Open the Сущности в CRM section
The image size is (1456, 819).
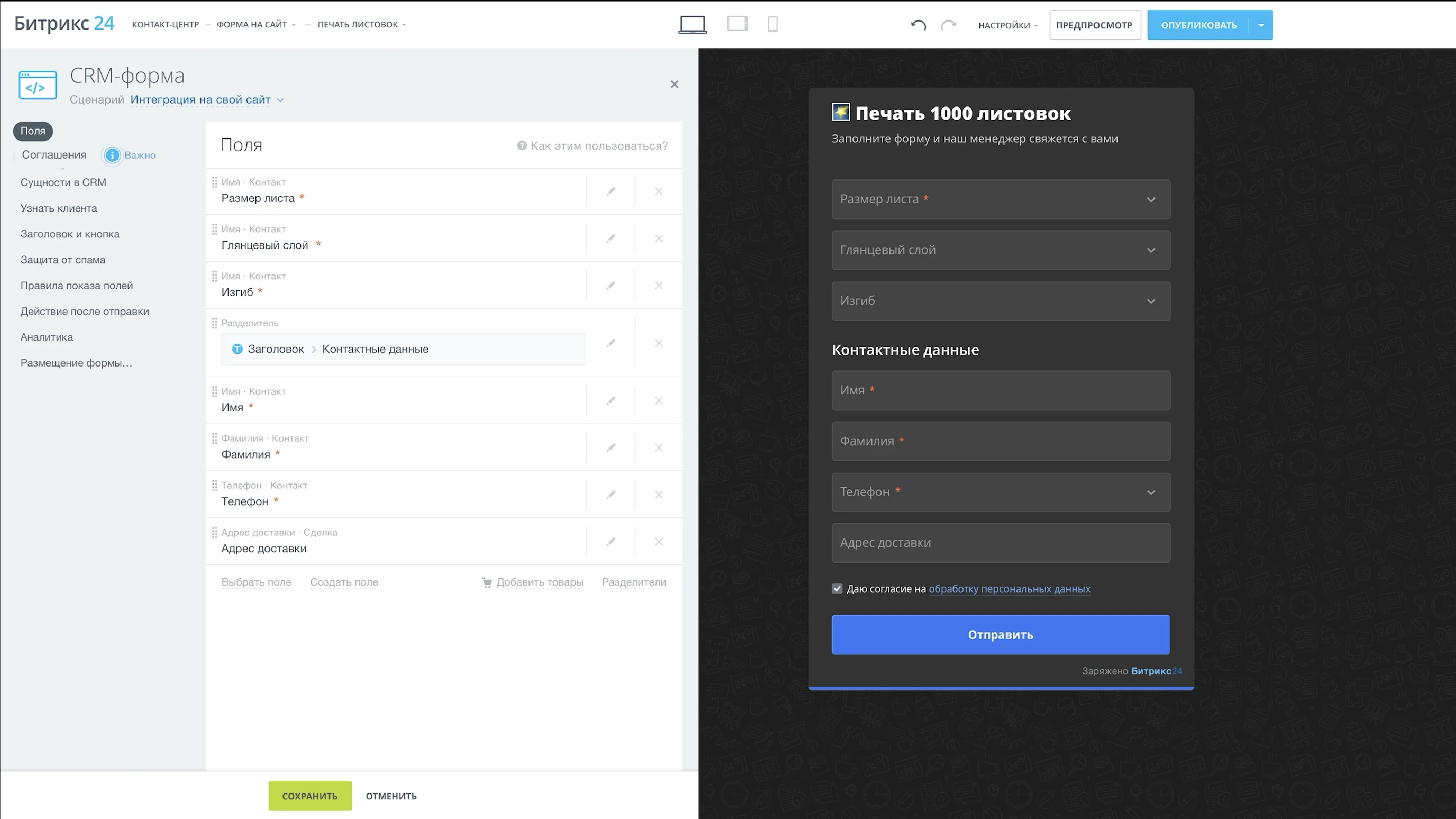(63, 183)
